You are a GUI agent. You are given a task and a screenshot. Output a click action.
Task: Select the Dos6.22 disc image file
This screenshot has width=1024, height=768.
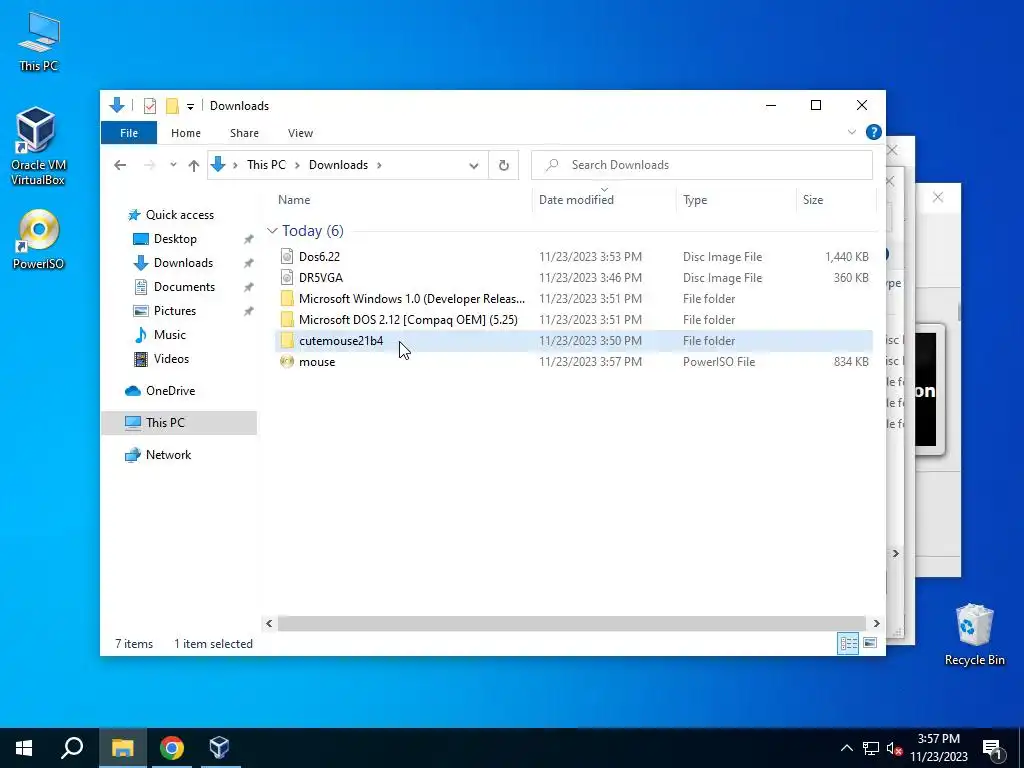tap(573, 257)
